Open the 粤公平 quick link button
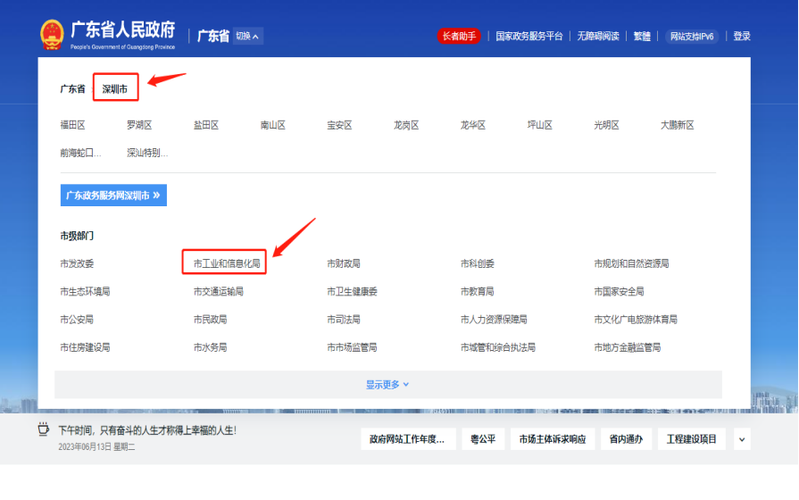The image size is (799, 500). point(482,439)
